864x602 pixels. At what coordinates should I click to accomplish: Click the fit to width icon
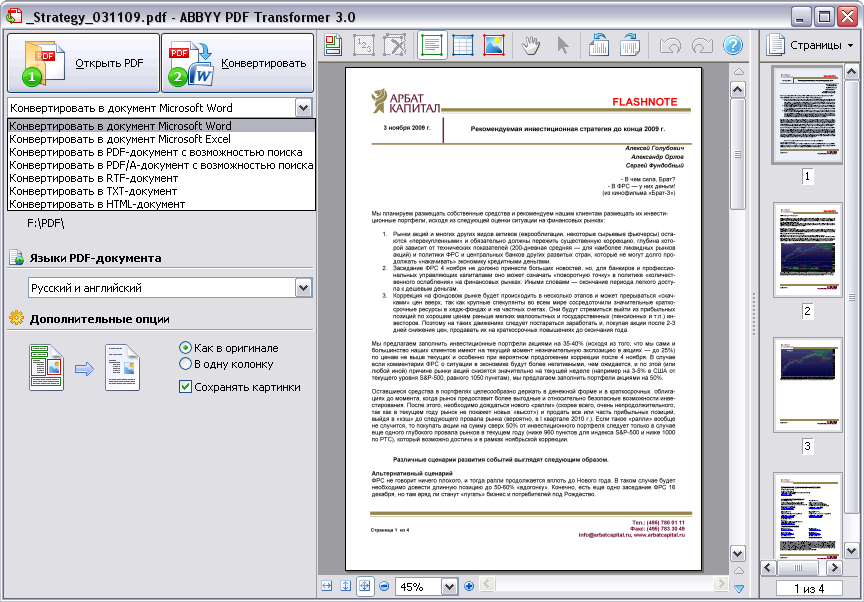point(327,586)
